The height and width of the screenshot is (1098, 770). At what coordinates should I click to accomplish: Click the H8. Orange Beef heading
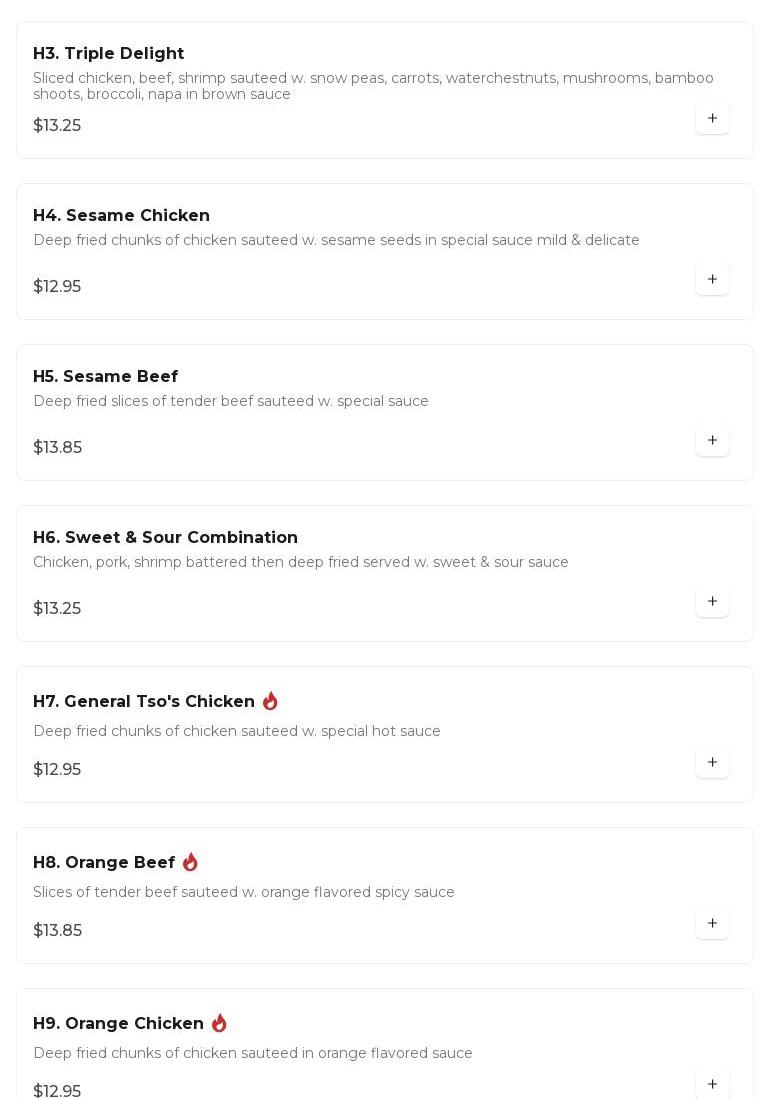click(x=104, y=863)
